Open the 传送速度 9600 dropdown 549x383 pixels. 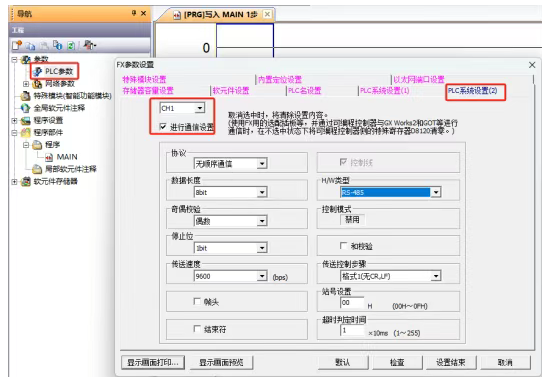coord(262,276)
